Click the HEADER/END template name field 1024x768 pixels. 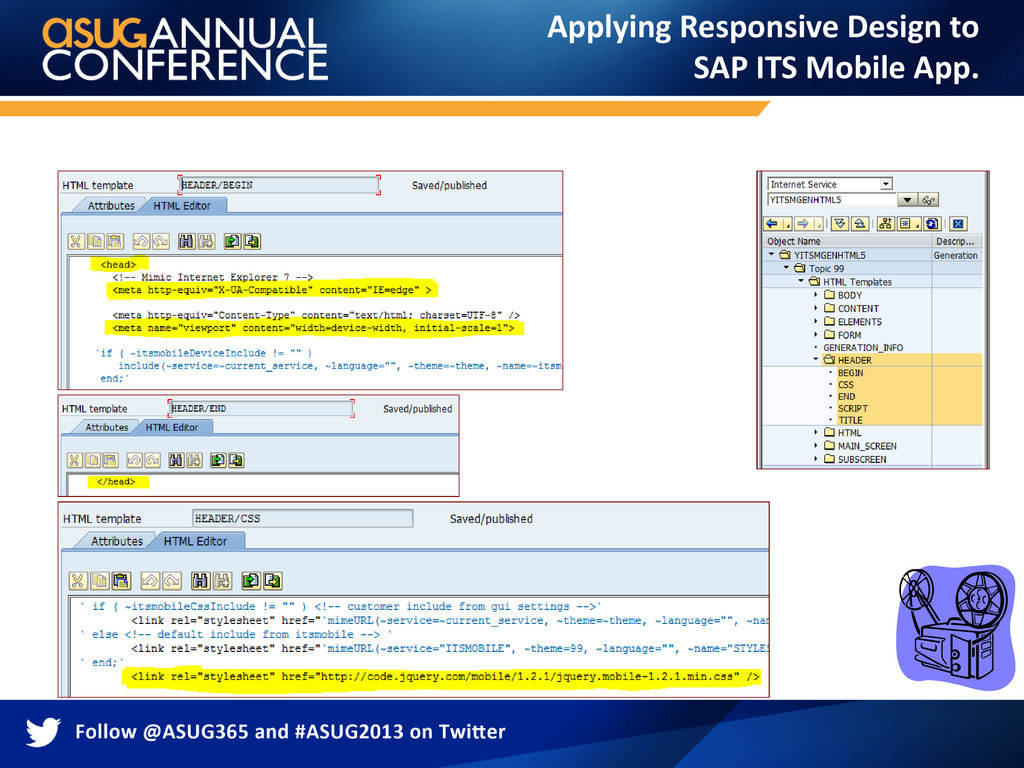coord(261,409)
